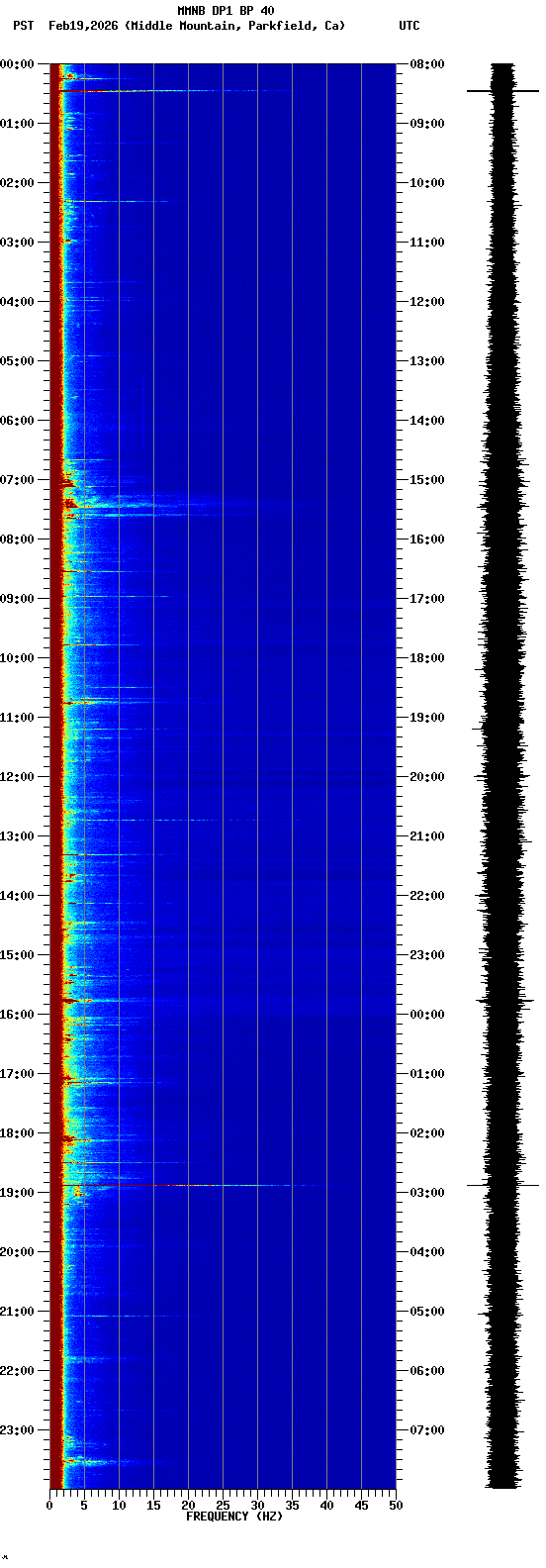
Task: Click the UTC time label "03:00"
Action: pos(427,1193)
